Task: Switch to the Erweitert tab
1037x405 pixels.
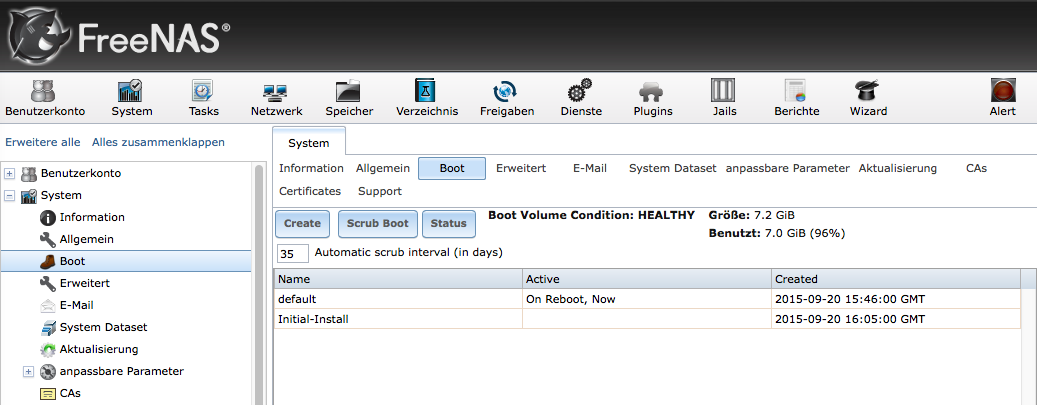Action: (521, 168)
